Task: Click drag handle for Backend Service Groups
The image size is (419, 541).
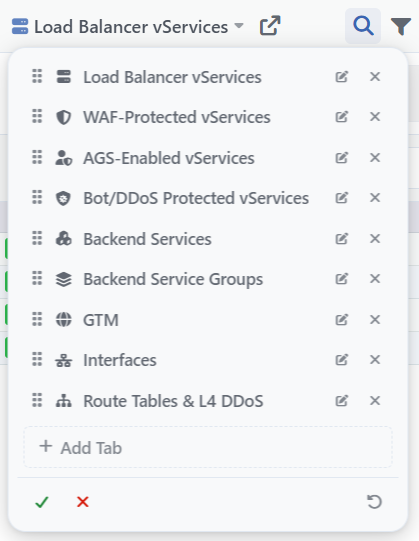Action: coord(37,278)
